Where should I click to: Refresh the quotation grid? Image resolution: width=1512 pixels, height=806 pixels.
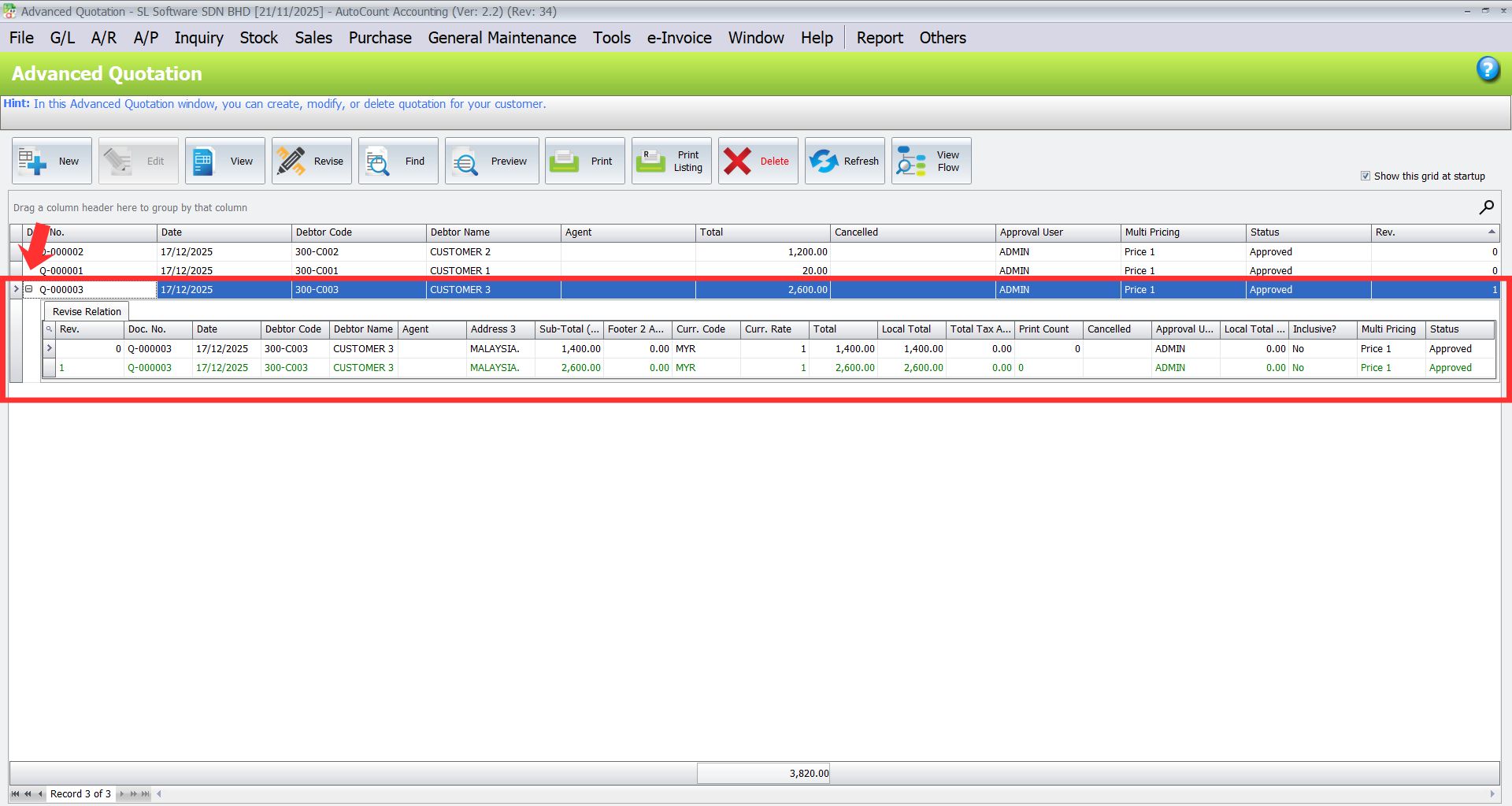tap(844, 161)
